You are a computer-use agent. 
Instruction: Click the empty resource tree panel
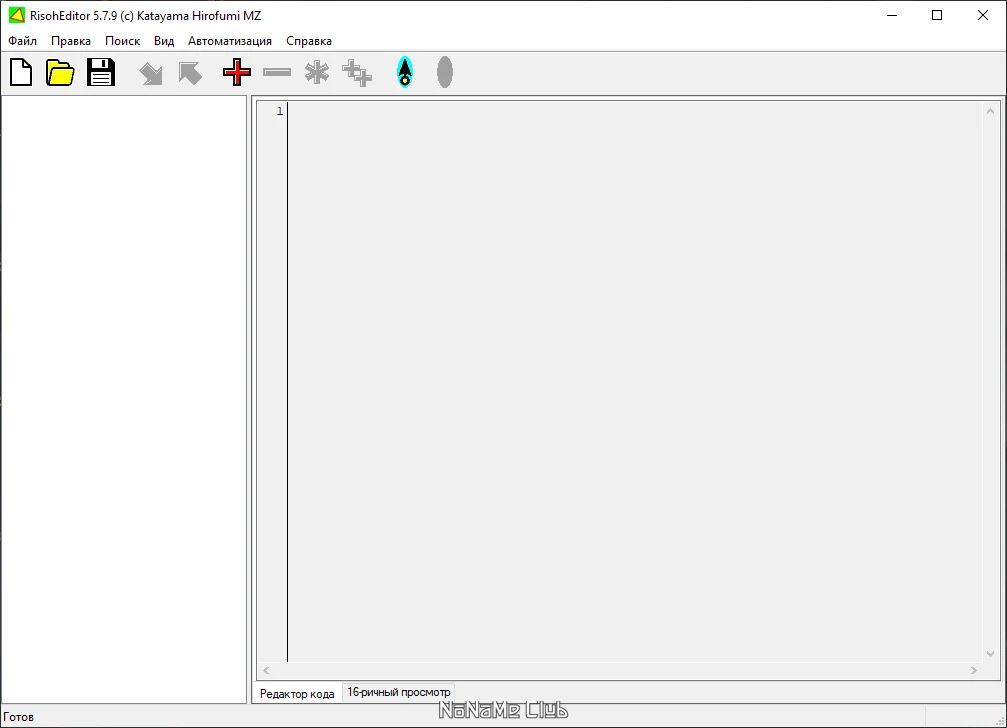coord(124,399)
